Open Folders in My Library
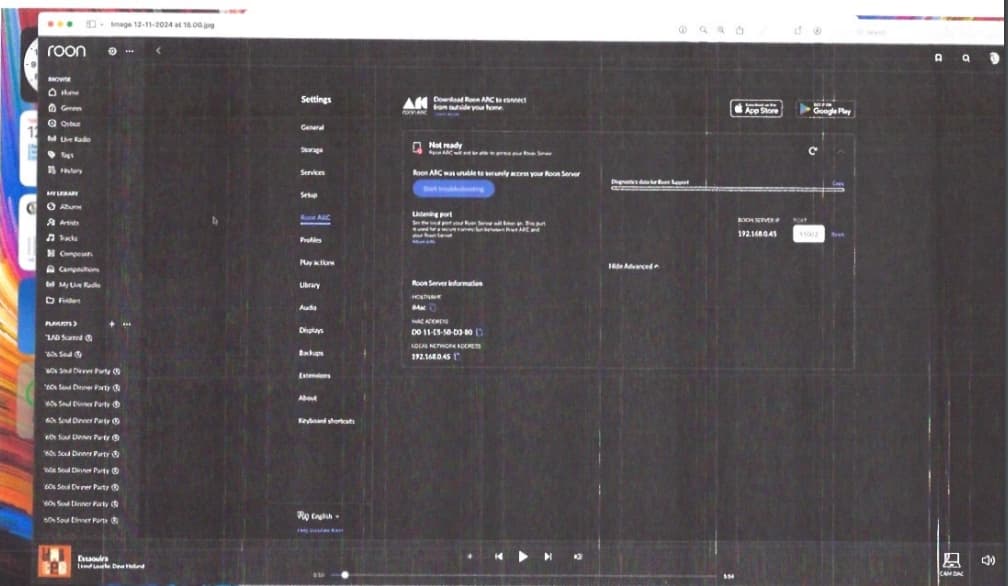1008x586 pixels. (63, 300)
